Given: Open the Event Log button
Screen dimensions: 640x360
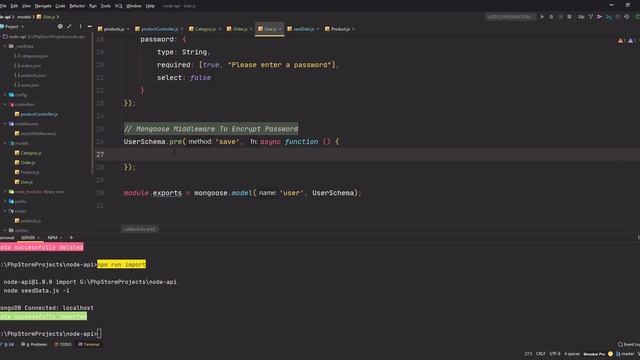Looking at the screenshot, I should [x=629, y=344].
